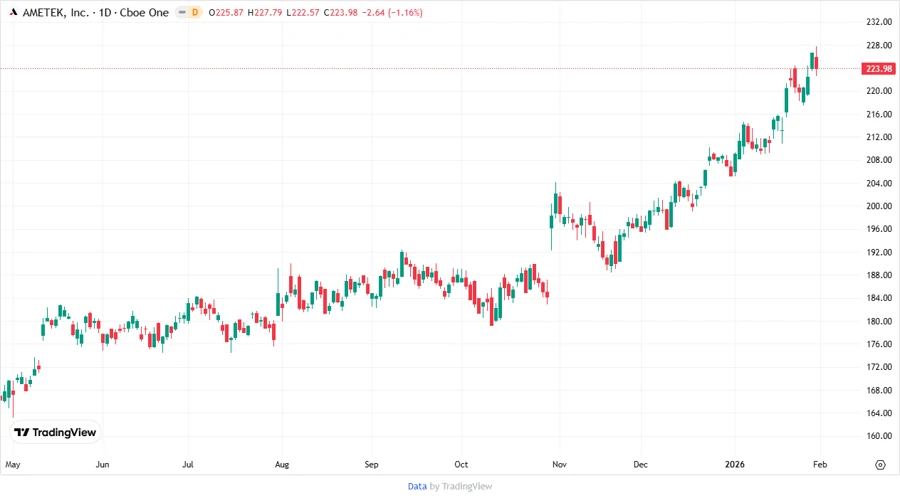Click the 184.00 price axis label

(879, 298)
